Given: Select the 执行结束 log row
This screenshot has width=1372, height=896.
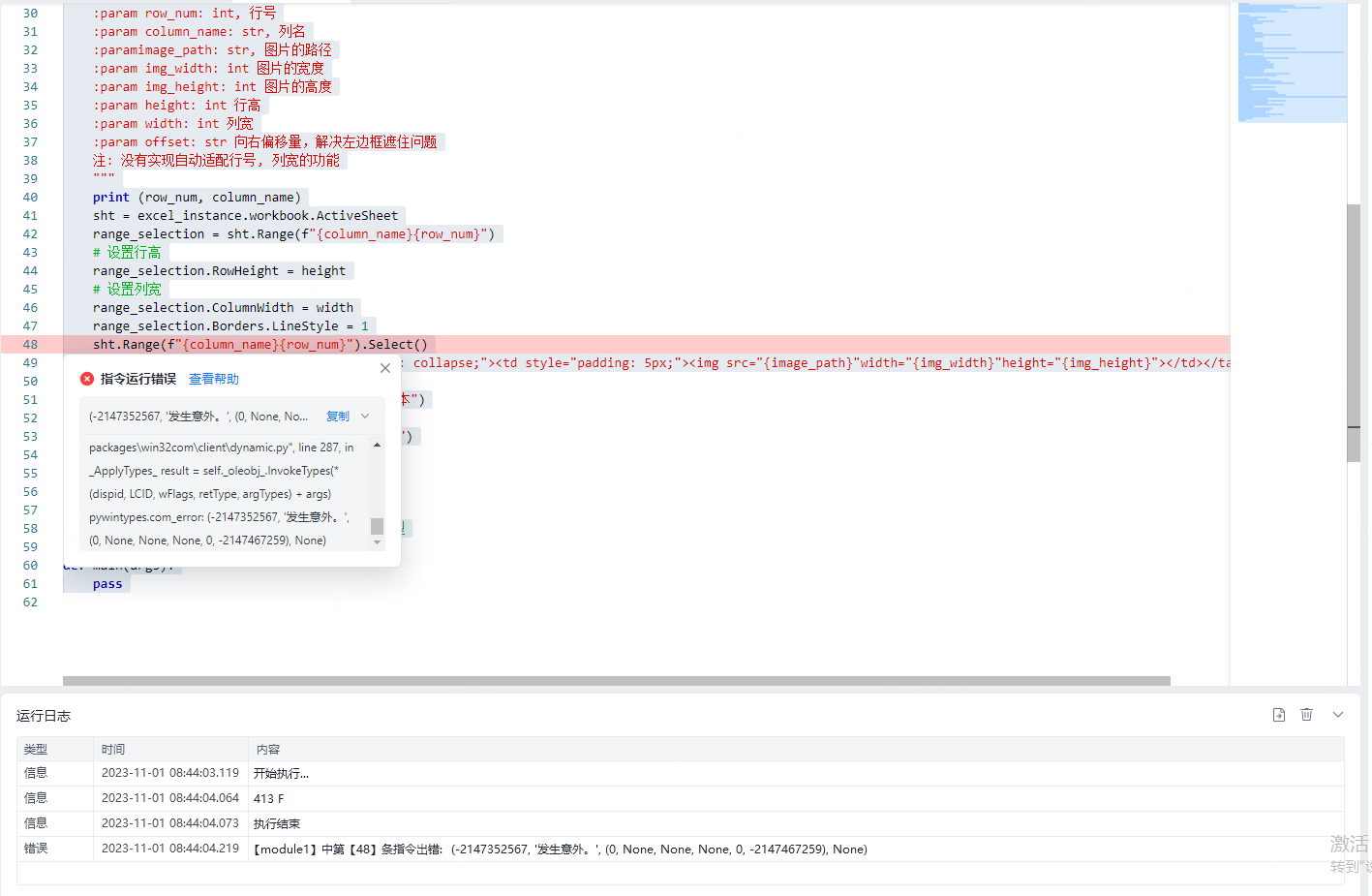Looking at the screenshot, I should pos(680,823).
